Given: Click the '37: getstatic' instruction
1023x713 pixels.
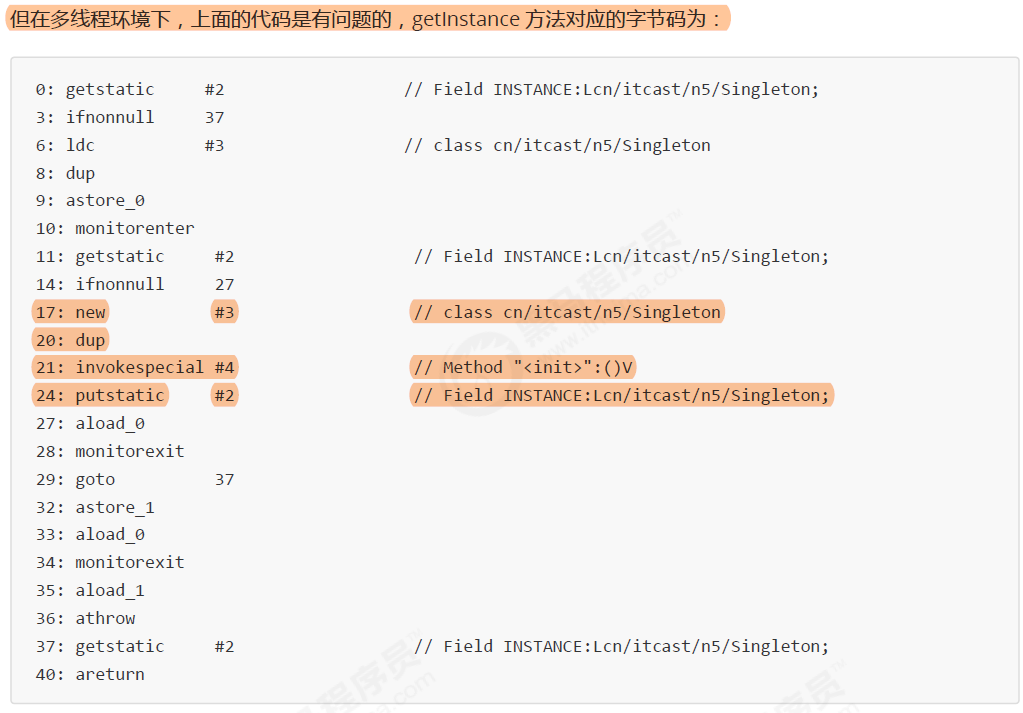Looking at the screenshot, I should (x=100, y=646).
